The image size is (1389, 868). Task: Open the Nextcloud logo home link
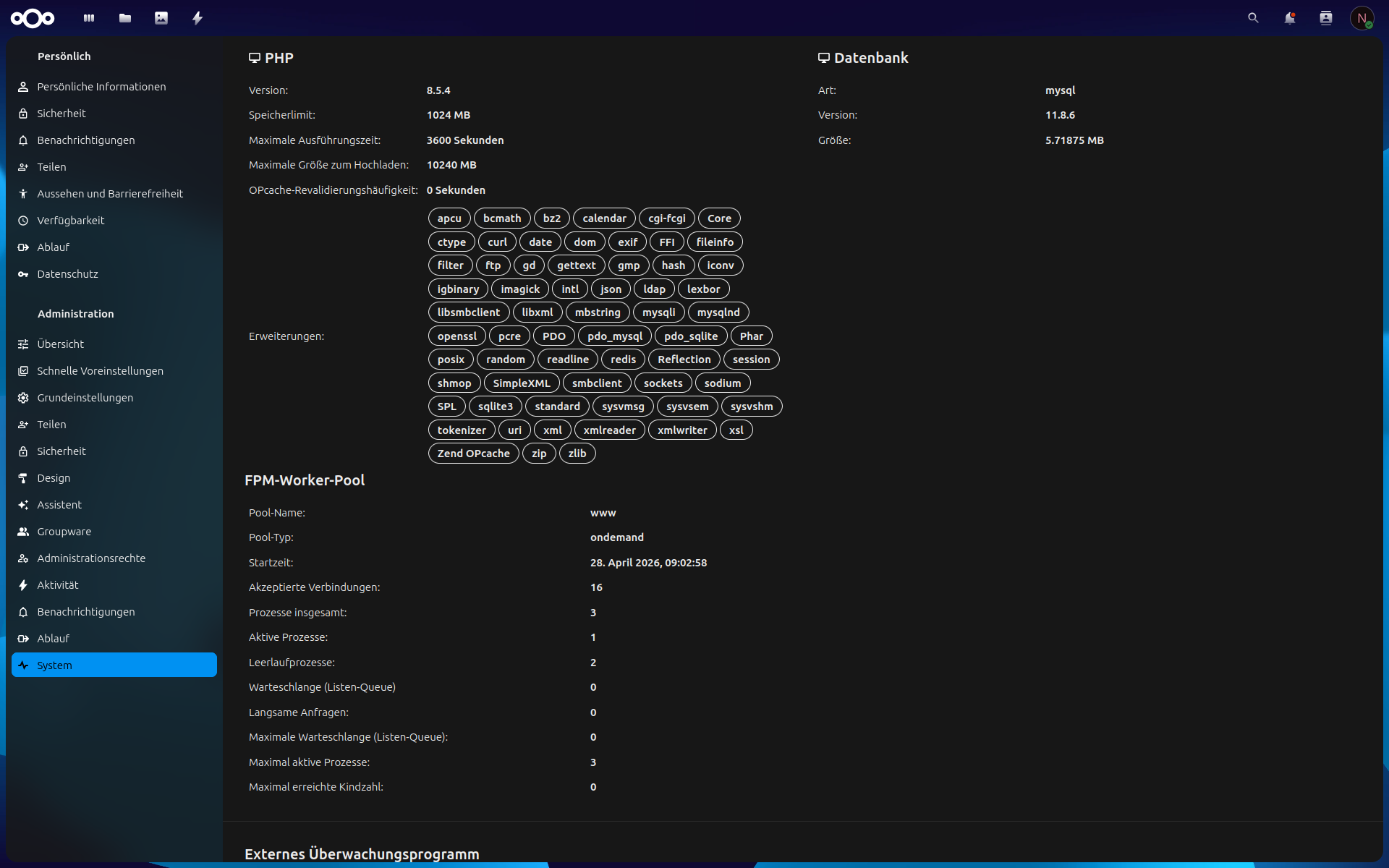pos(33,18)
